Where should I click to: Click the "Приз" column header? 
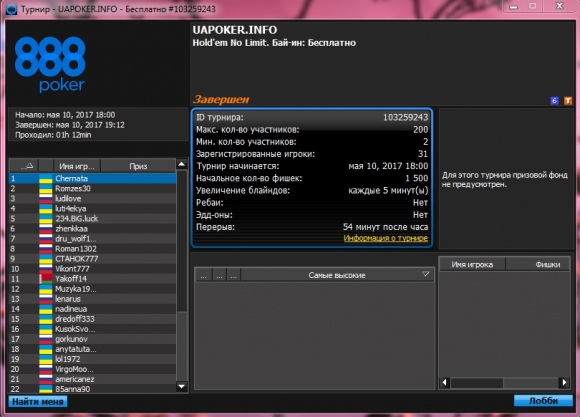tap(138, 166)
